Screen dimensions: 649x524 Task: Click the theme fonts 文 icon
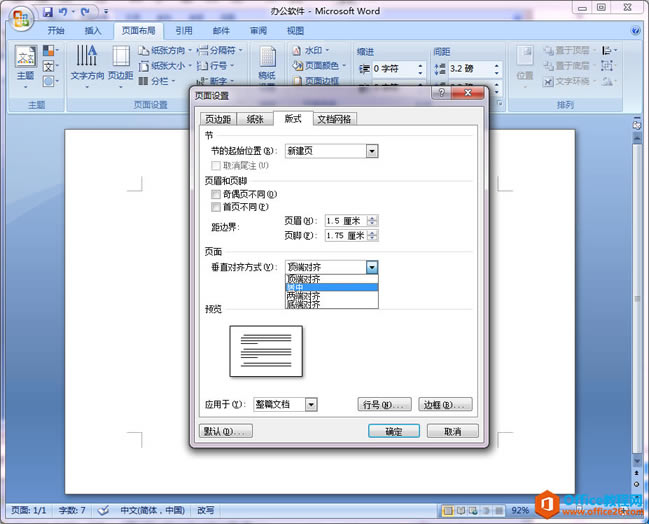click(x=48, y=66)
